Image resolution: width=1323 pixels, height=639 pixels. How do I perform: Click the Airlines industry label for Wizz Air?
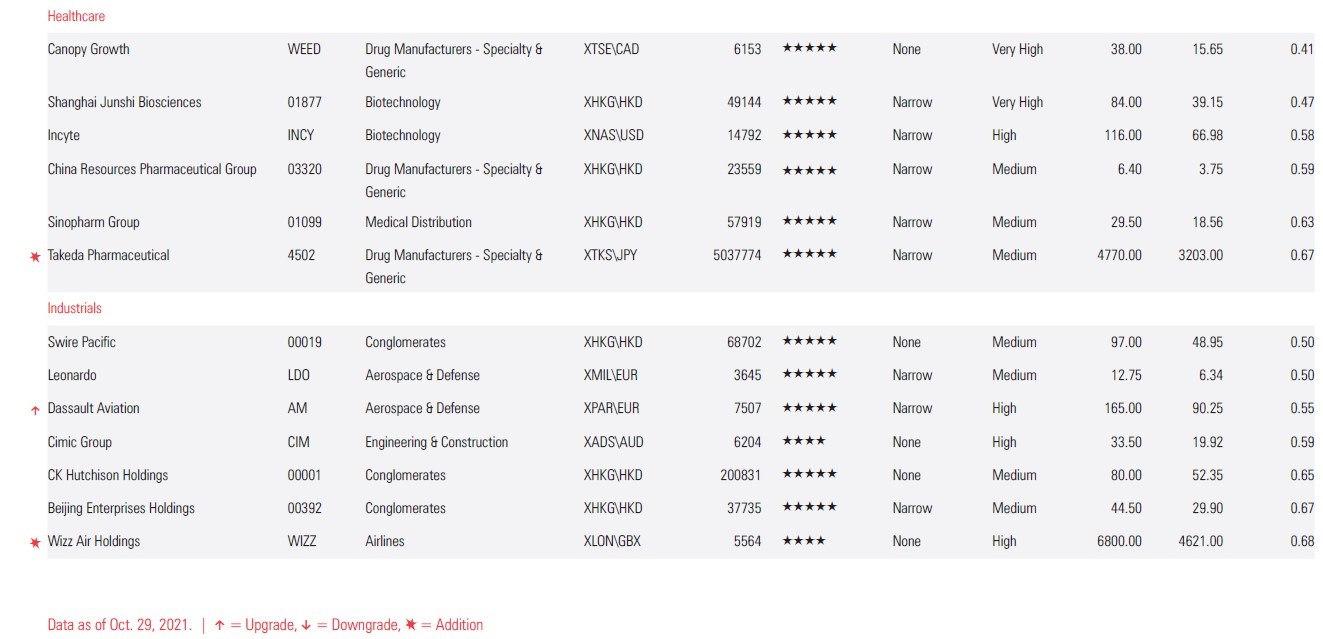[x=389, y=541]
